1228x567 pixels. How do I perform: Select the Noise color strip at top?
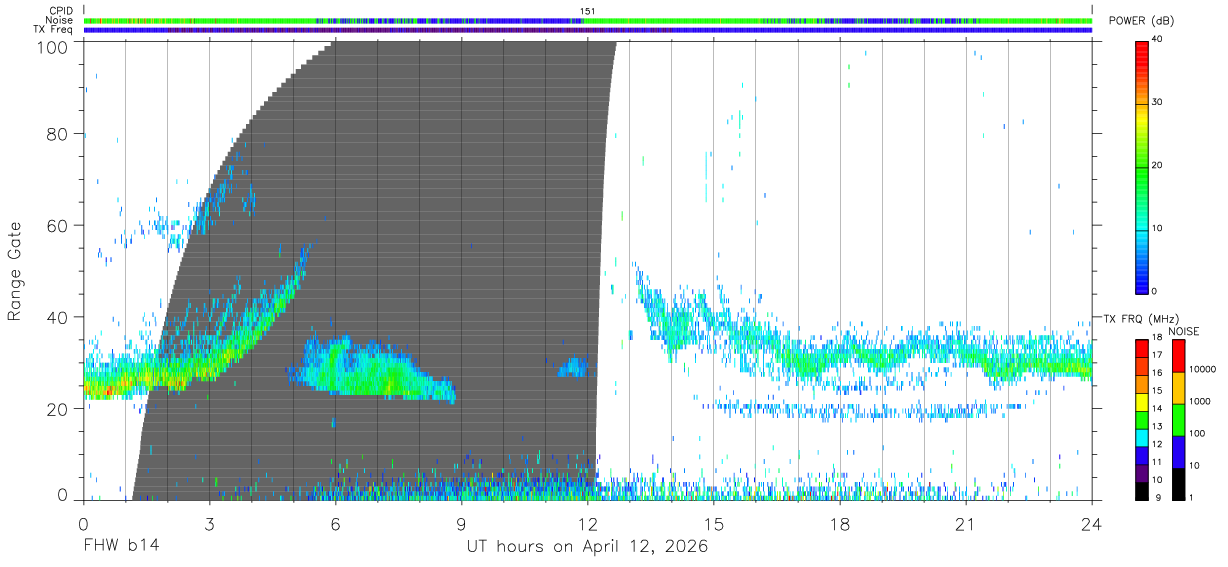point(588,20)
